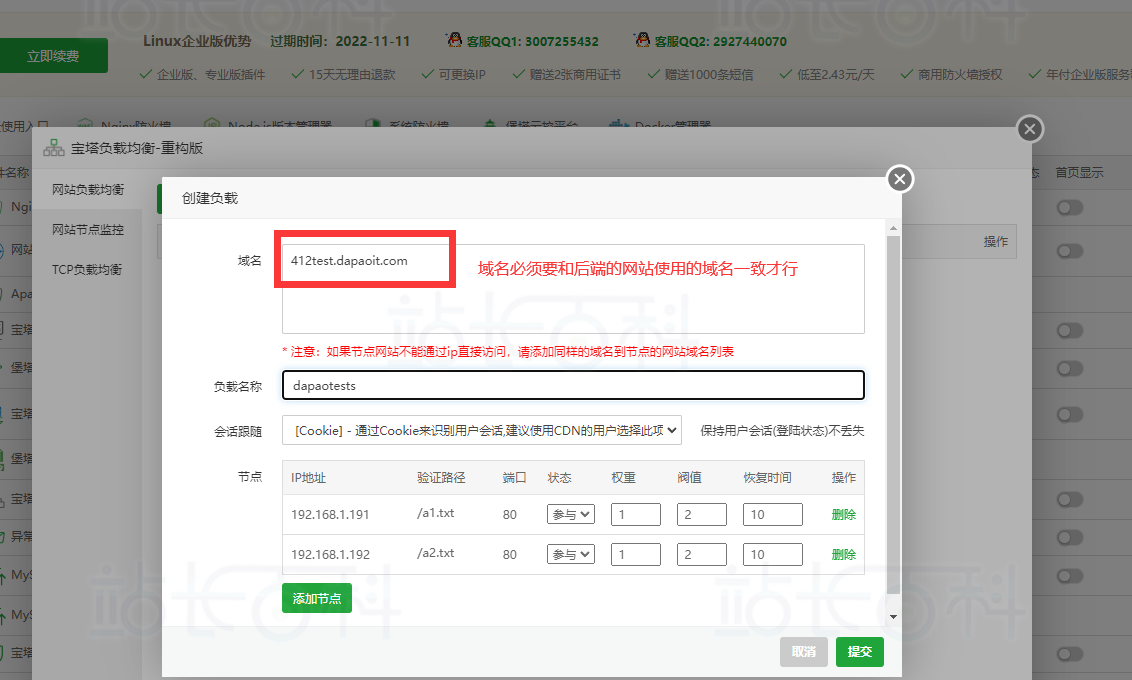
Task: Open status dropdown for node 192.168.1.192
Action: tap(570, 554)
